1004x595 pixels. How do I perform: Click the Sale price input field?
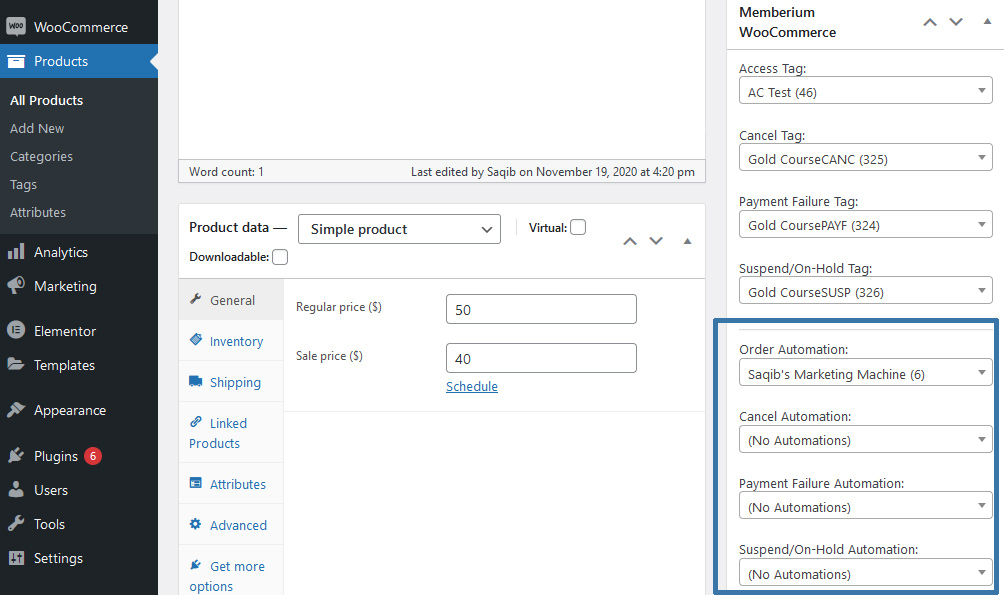click(x=541, y=358)
